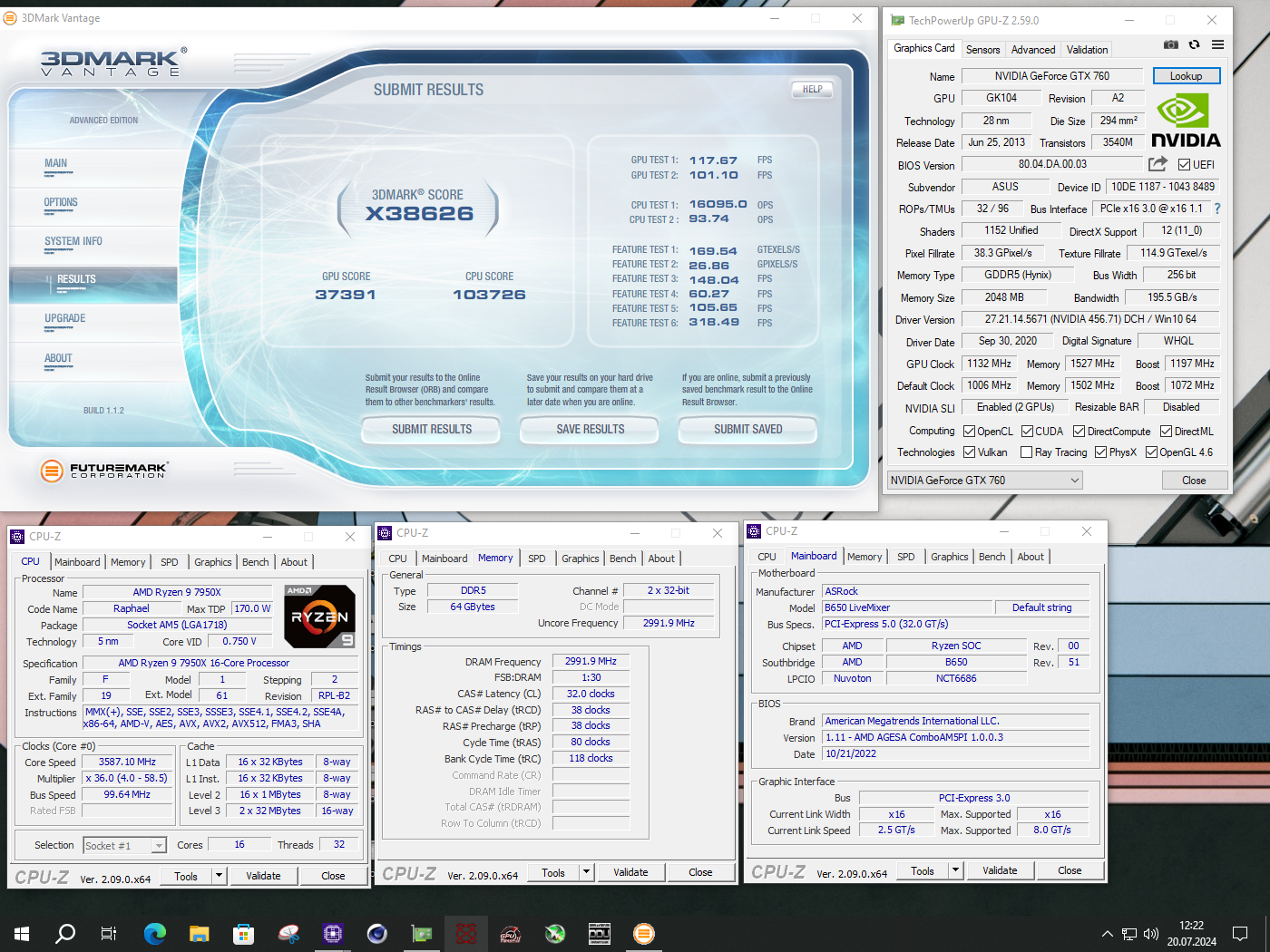Show hidden tray icons chevron

click(1107, 934)
